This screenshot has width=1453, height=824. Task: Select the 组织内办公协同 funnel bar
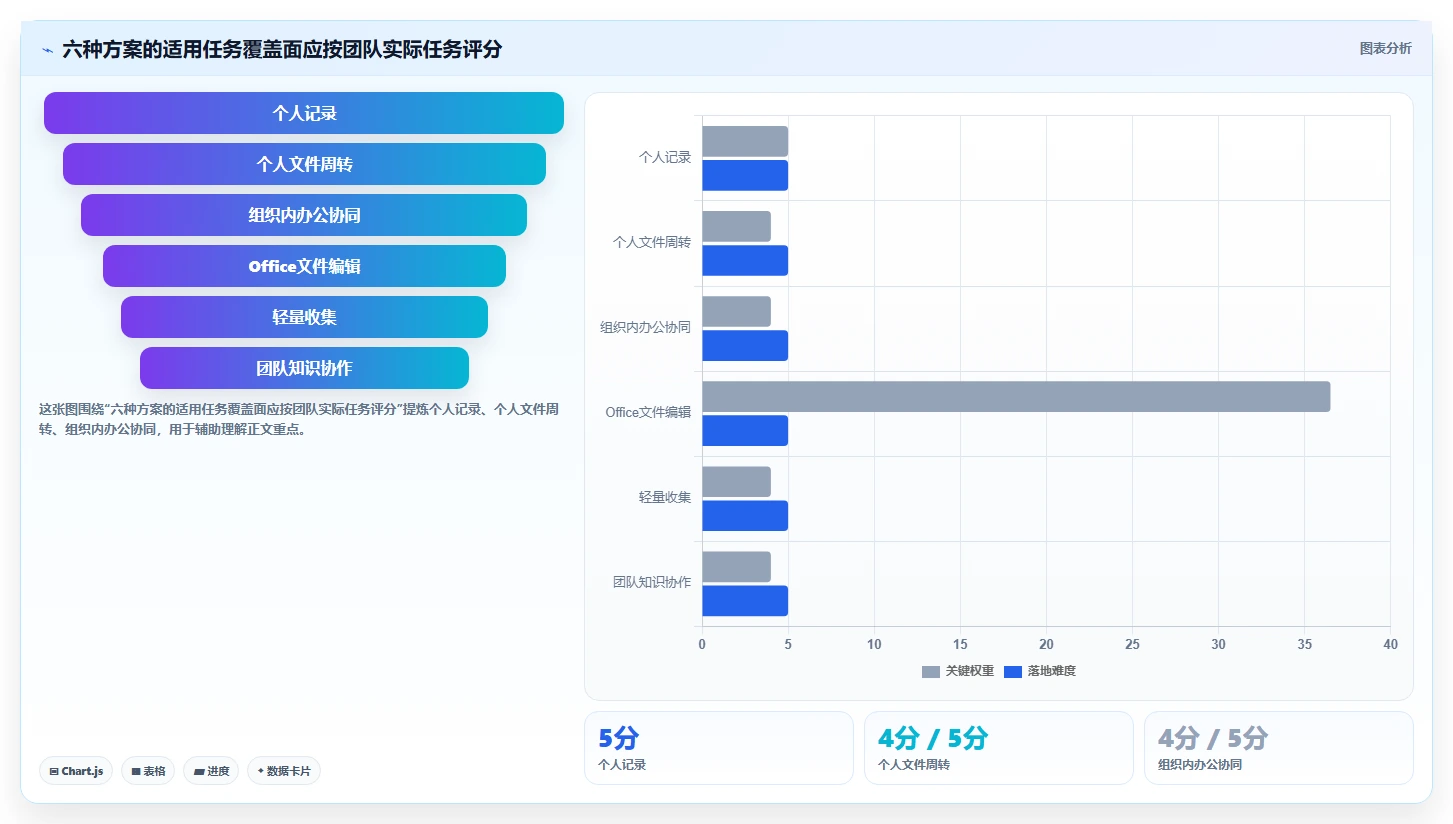pyautogui.click(x=304, y=215)
